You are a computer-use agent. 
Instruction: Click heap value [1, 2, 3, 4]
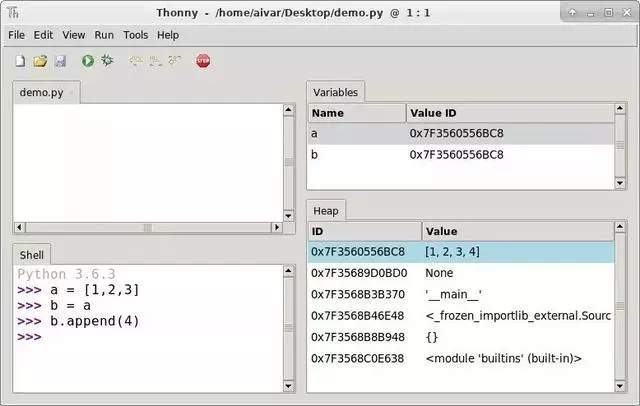pyautogui.click(x=452, y=252)
